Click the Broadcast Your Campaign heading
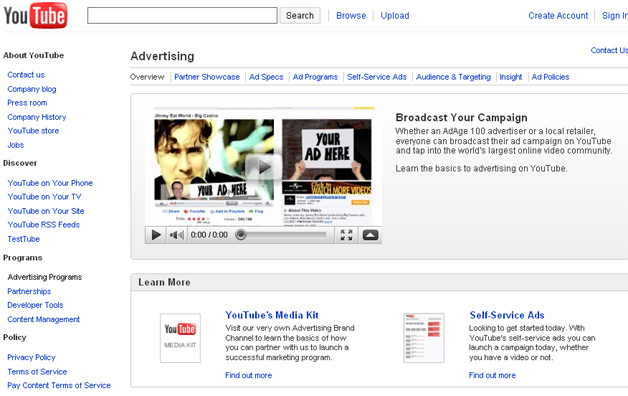 461,117
